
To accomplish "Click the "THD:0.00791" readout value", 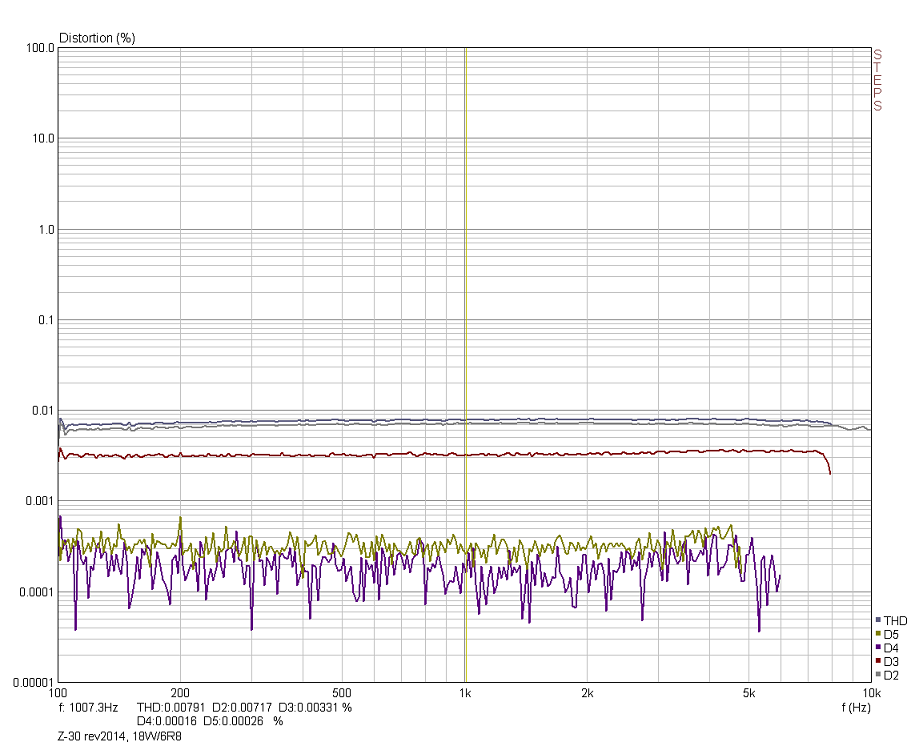I will point(171,708).
